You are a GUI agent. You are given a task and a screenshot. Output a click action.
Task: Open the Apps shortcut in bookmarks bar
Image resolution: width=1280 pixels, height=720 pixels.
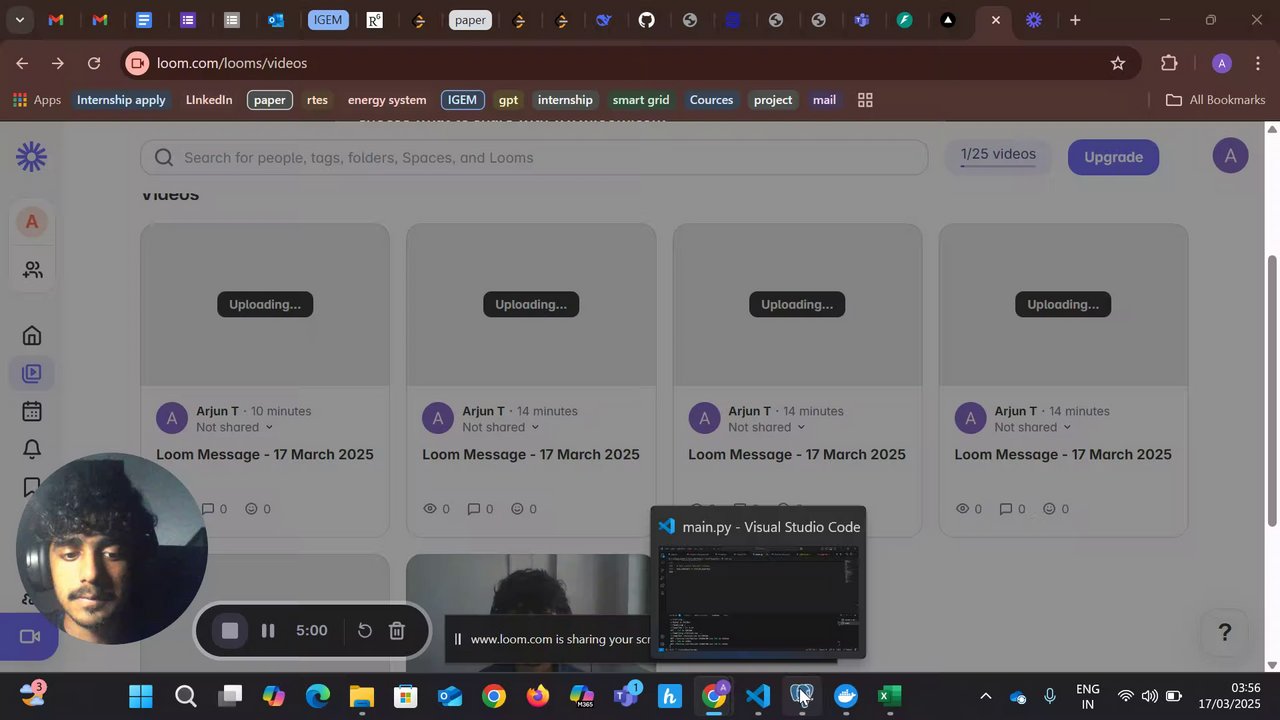coord(37,100)
